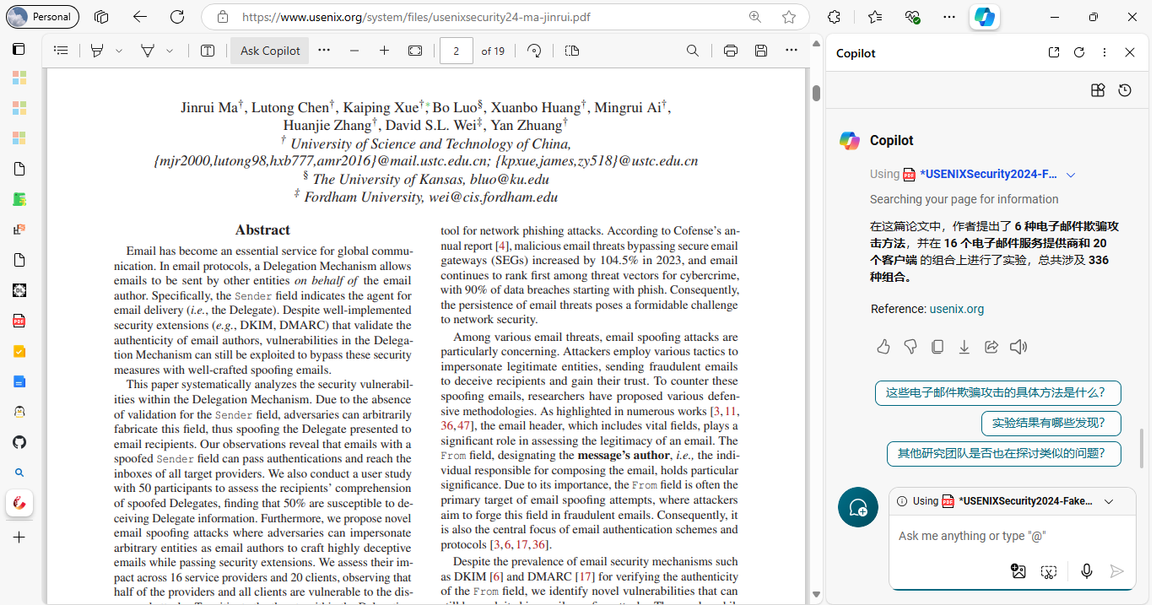Screen dimensions: 1152x605
Task: Add this page to favorites
Action: 789,16
